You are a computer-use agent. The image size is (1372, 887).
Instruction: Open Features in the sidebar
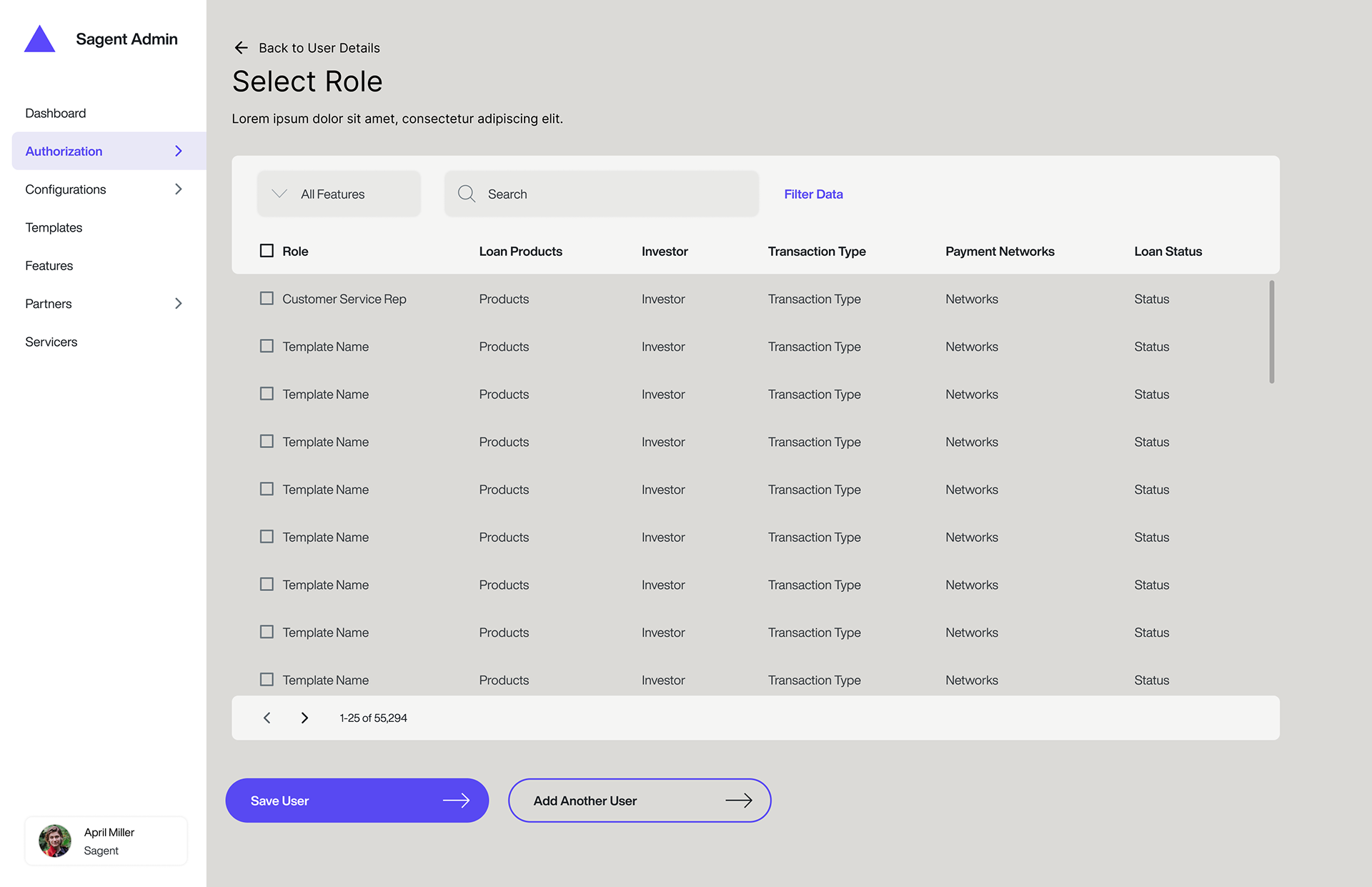(49, 266)
